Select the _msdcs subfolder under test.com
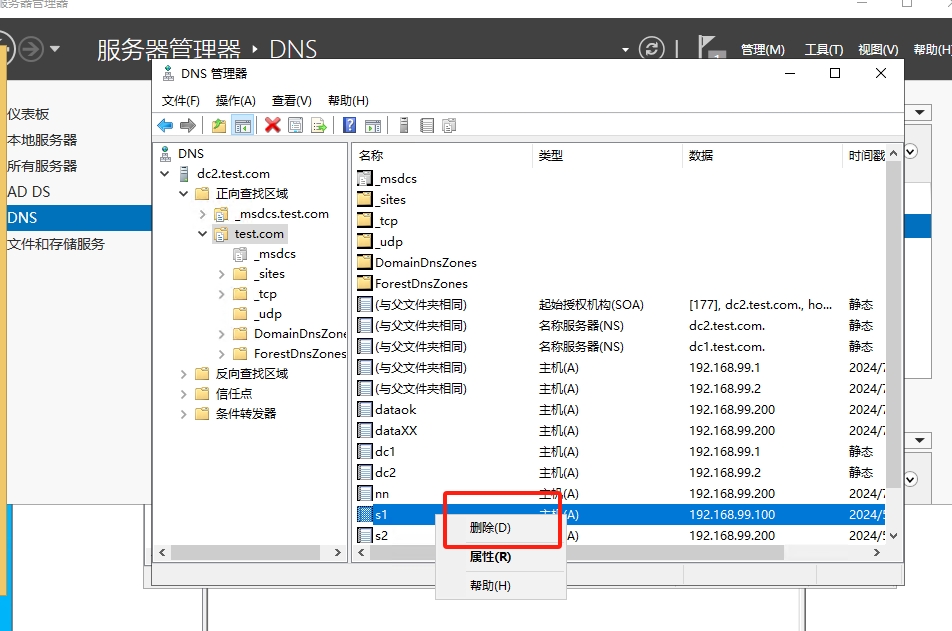 click(x=274, y=254)
